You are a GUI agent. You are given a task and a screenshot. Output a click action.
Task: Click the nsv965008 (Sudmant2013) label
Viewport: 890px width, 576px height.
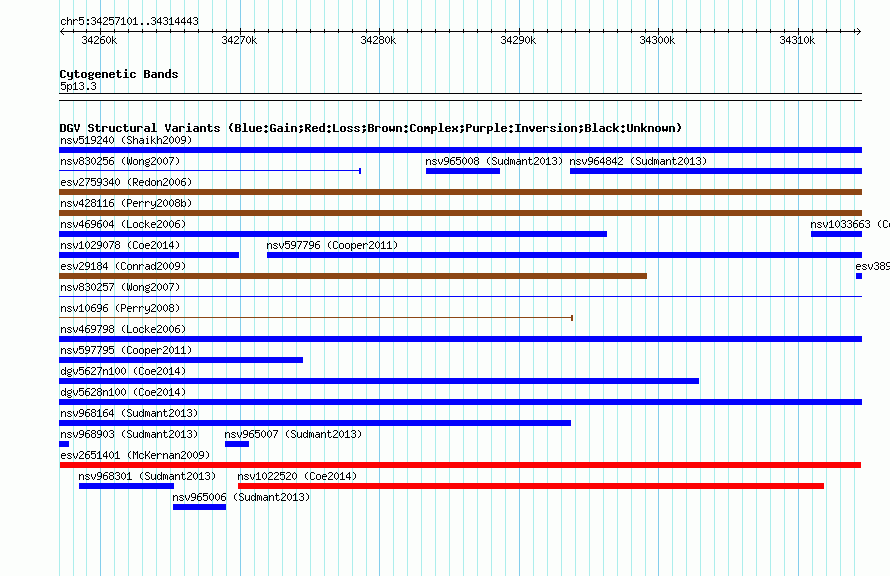click(x=494, y=161)
